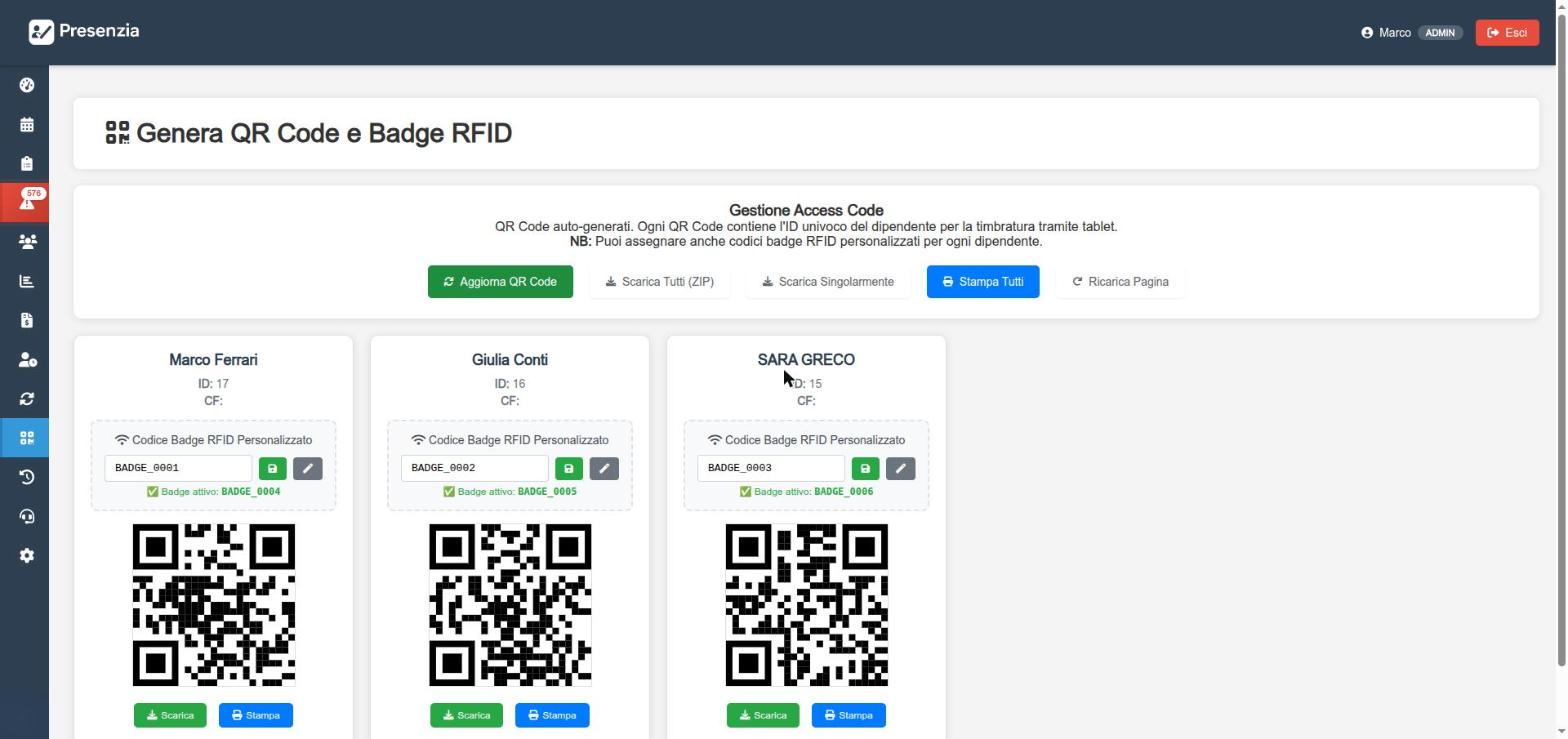Open the employees group icon in sidebar
The height and width of the screenshot is (739, 1568).
click(x=27, y=242)
